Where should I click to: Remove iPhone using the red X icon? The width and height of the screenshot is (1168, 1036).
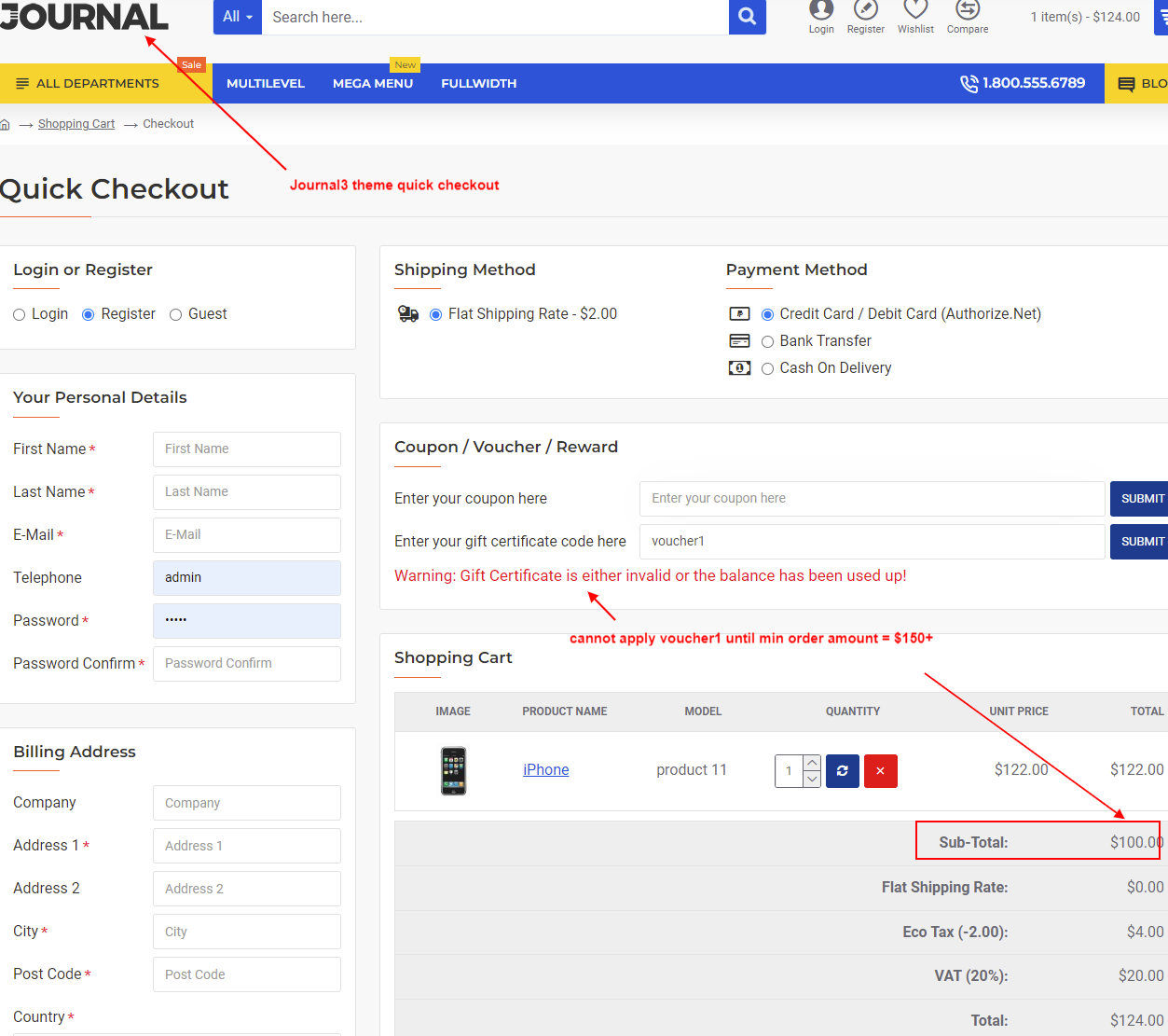coord(880,771)
